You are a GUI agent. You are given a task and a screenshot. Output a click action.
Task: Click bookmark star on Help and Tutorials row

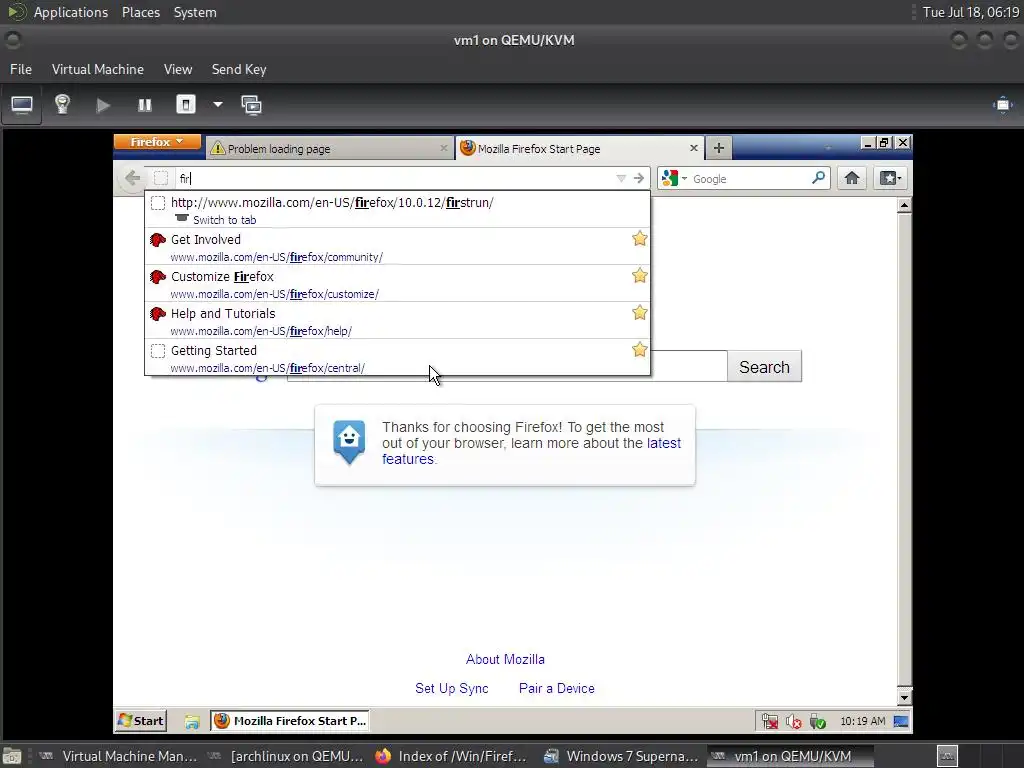639,313
